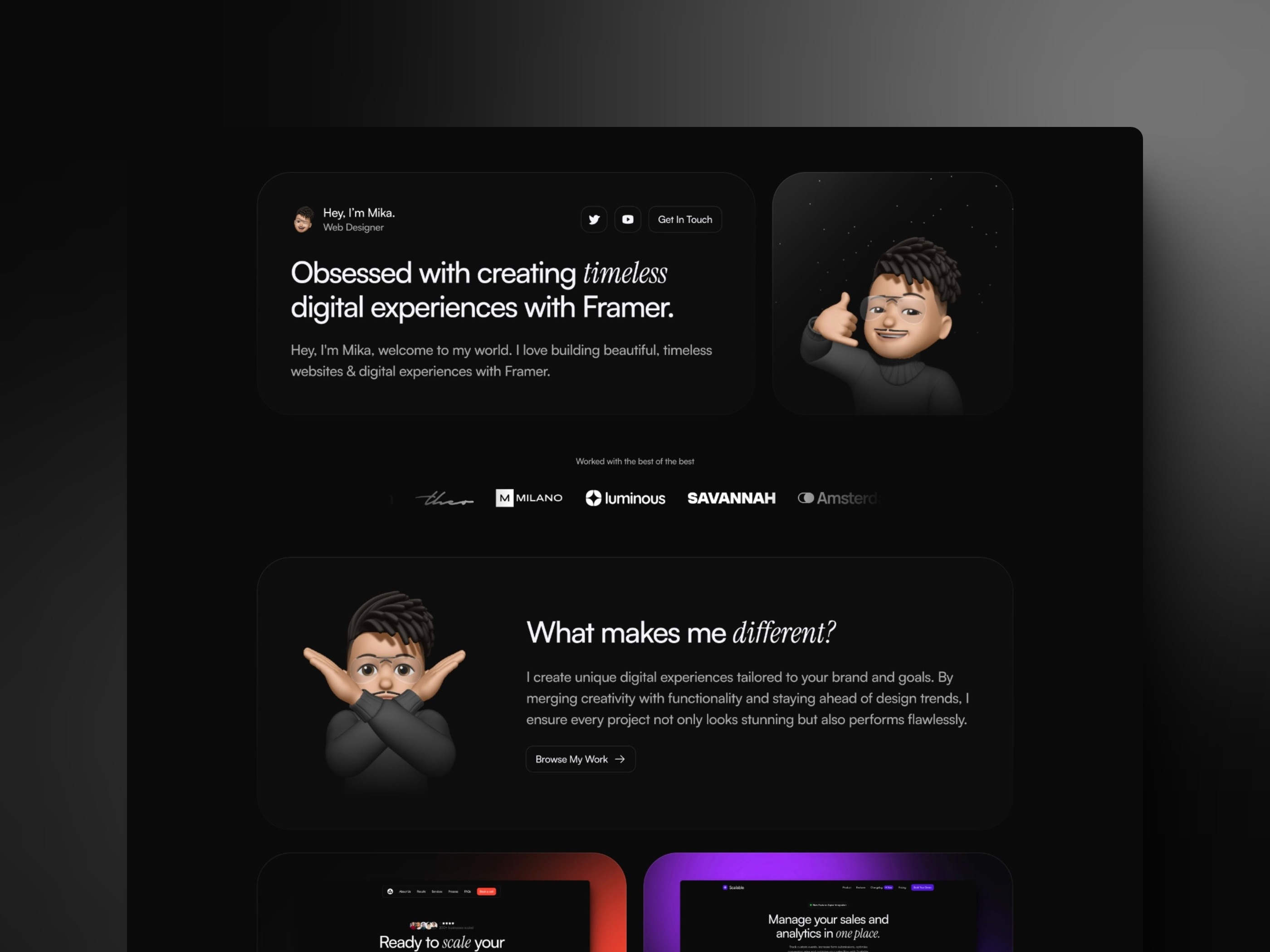Click the Get In Touch button
Screen dimensions: 1270x952
(685, 218)
